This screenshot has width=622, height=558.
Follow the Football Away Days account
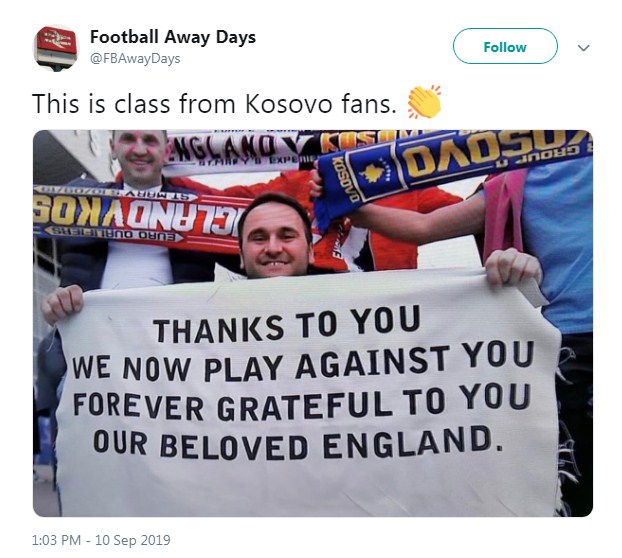pos(505,46)
